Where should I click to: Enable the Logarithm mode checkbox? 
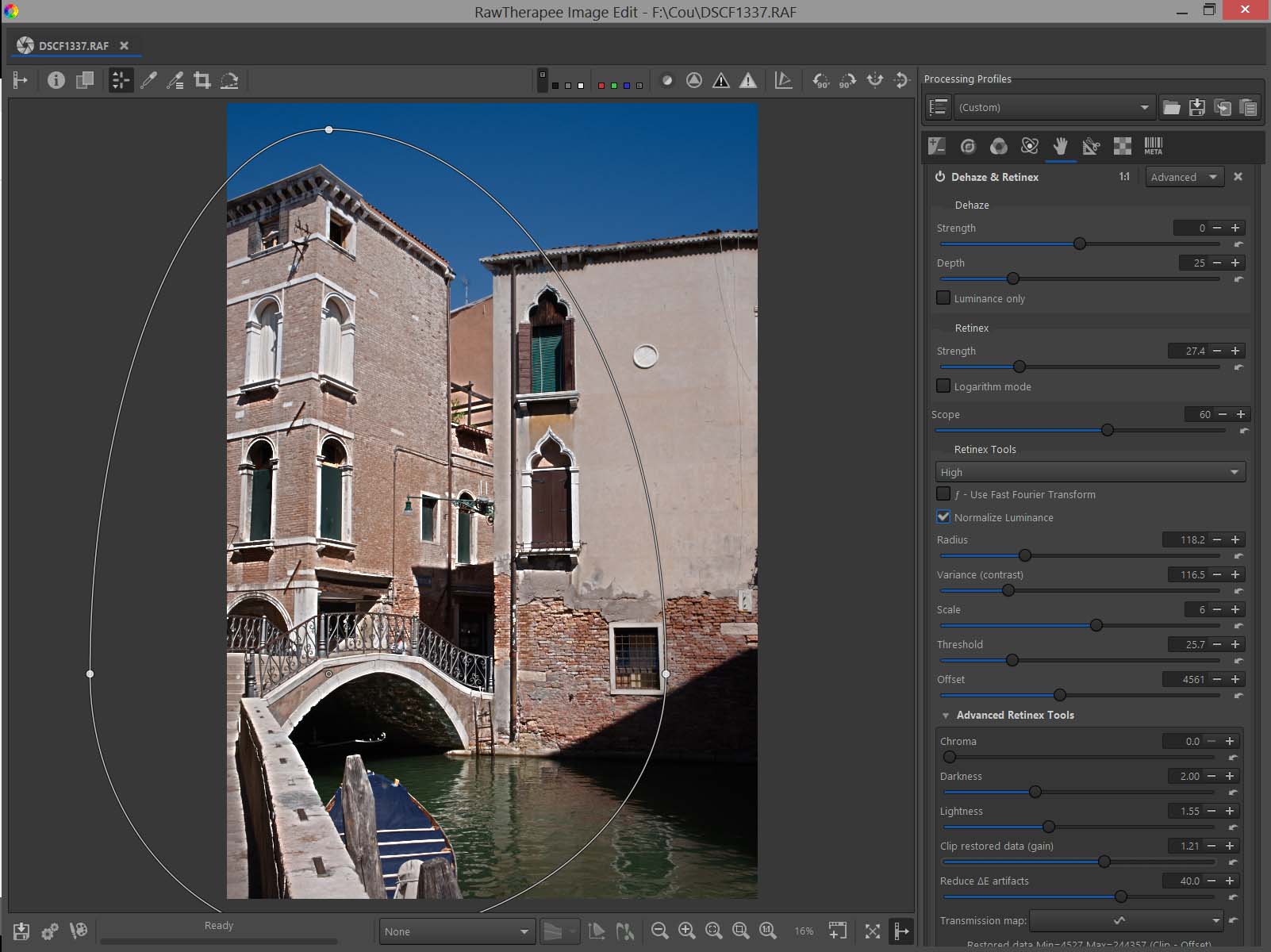point(943,386)
